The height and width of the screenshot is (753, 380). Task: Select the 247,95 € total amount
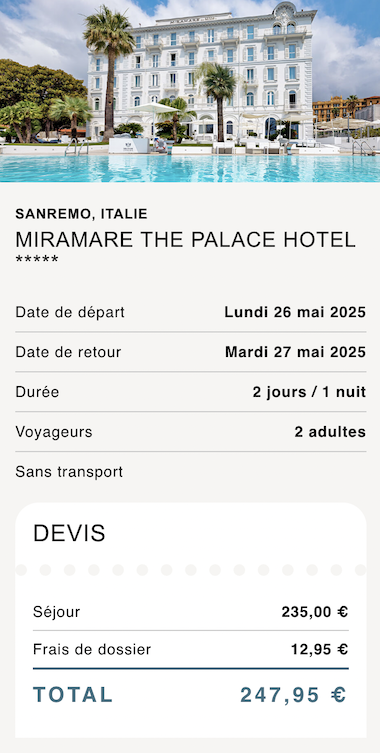click(x=294, y=695)
